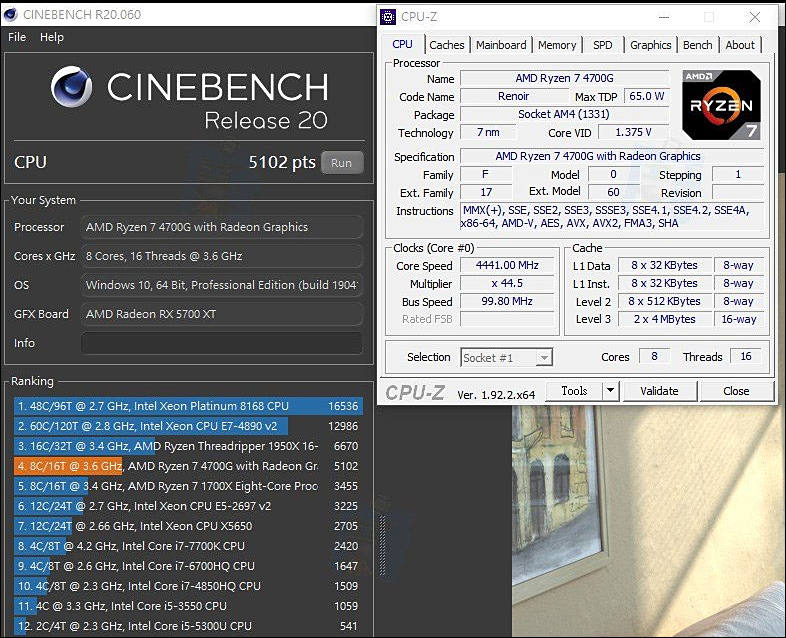Close the CPU-Z window with X
The height and width of the screenshot is (638, 786).
click(x=755, y=17)
